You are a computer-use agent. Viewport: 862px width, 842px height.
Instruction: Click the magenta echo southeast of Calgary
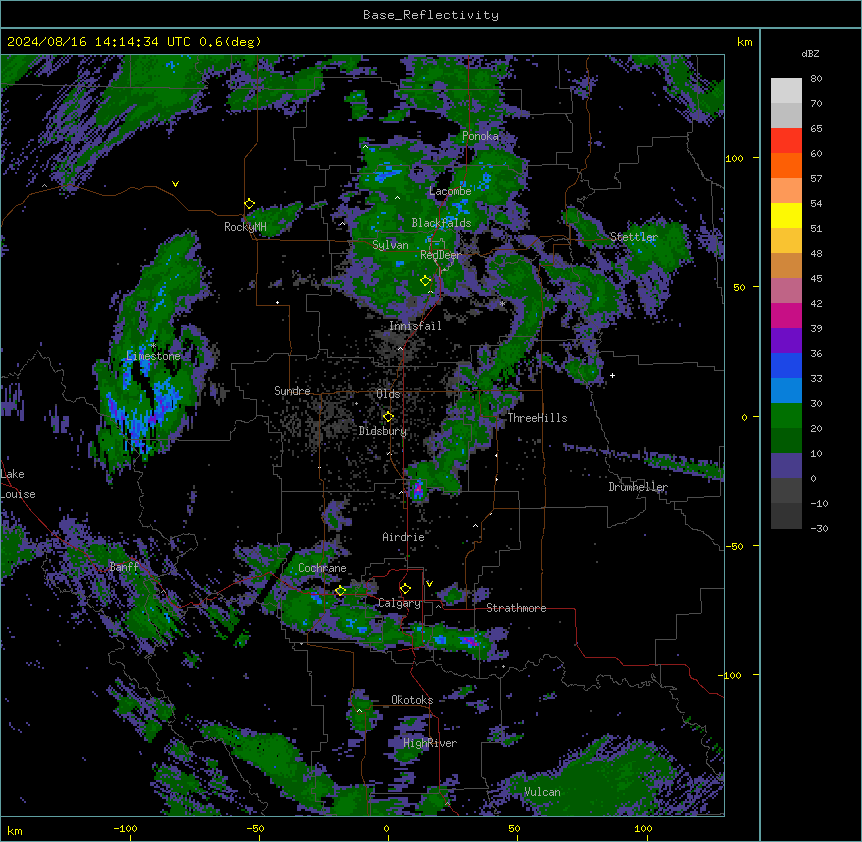point(469,641)
